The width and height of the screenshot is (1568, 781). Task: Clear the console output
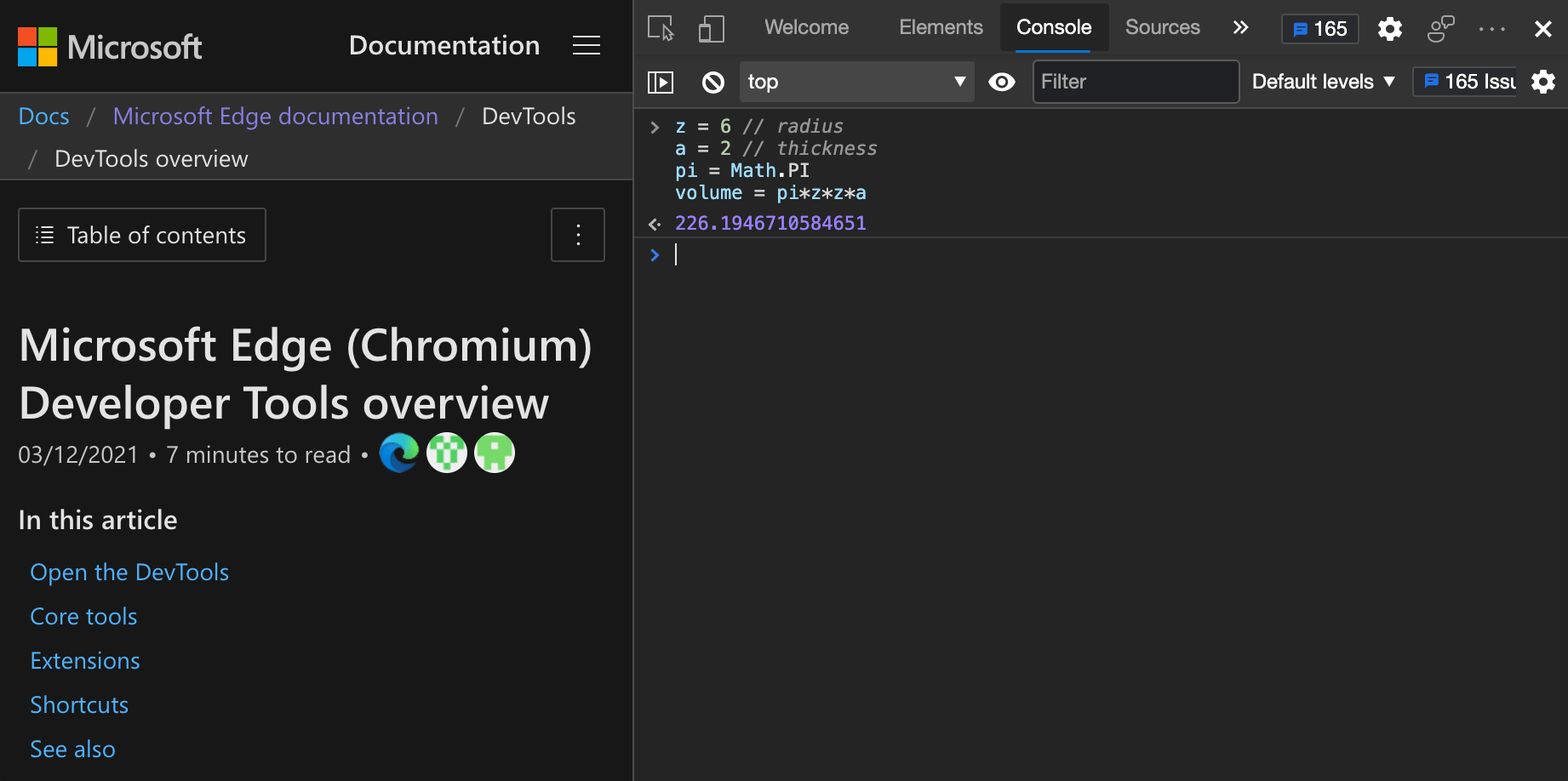point(712,82)
